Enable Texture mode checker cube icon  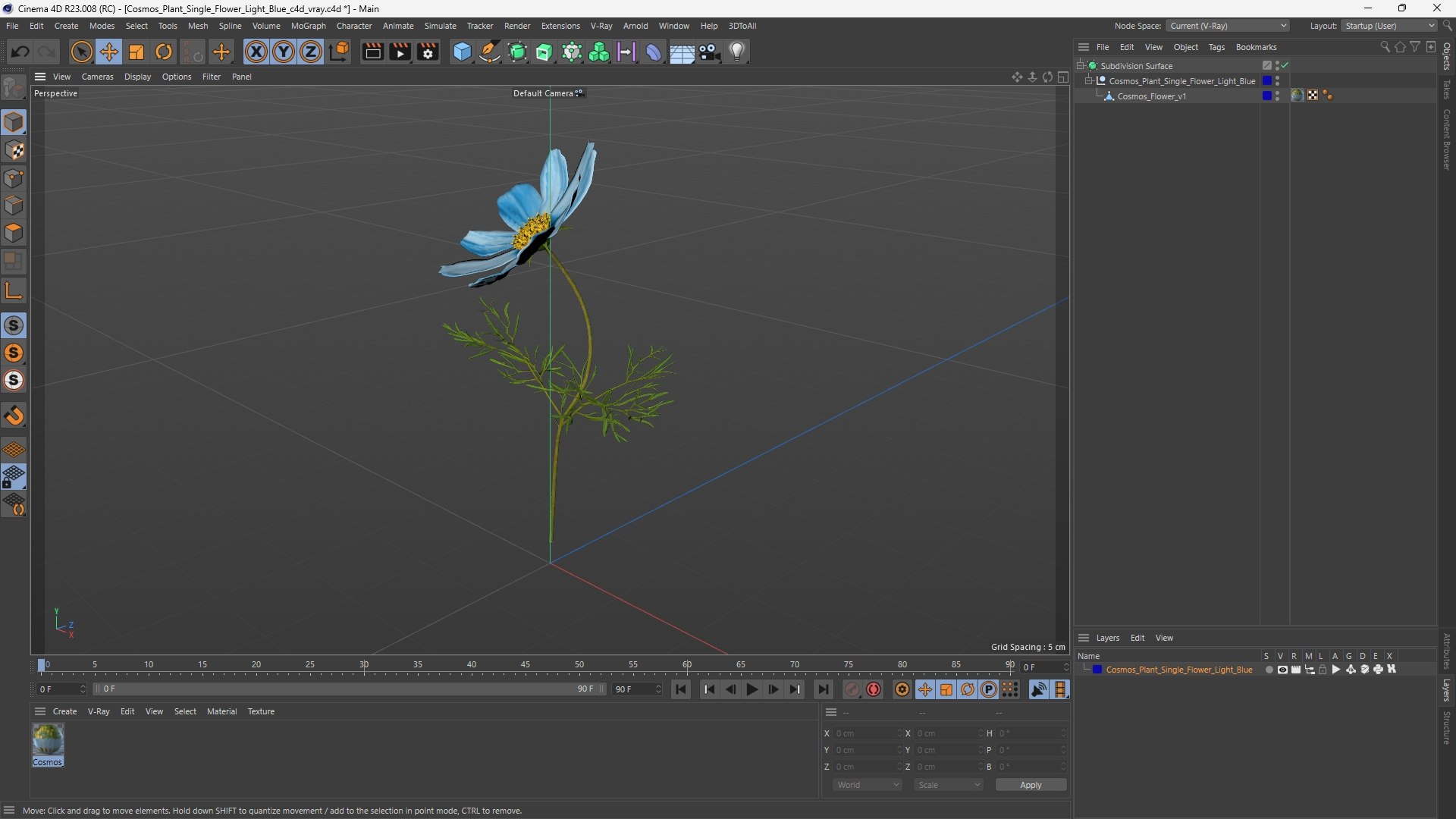[14, 150]
